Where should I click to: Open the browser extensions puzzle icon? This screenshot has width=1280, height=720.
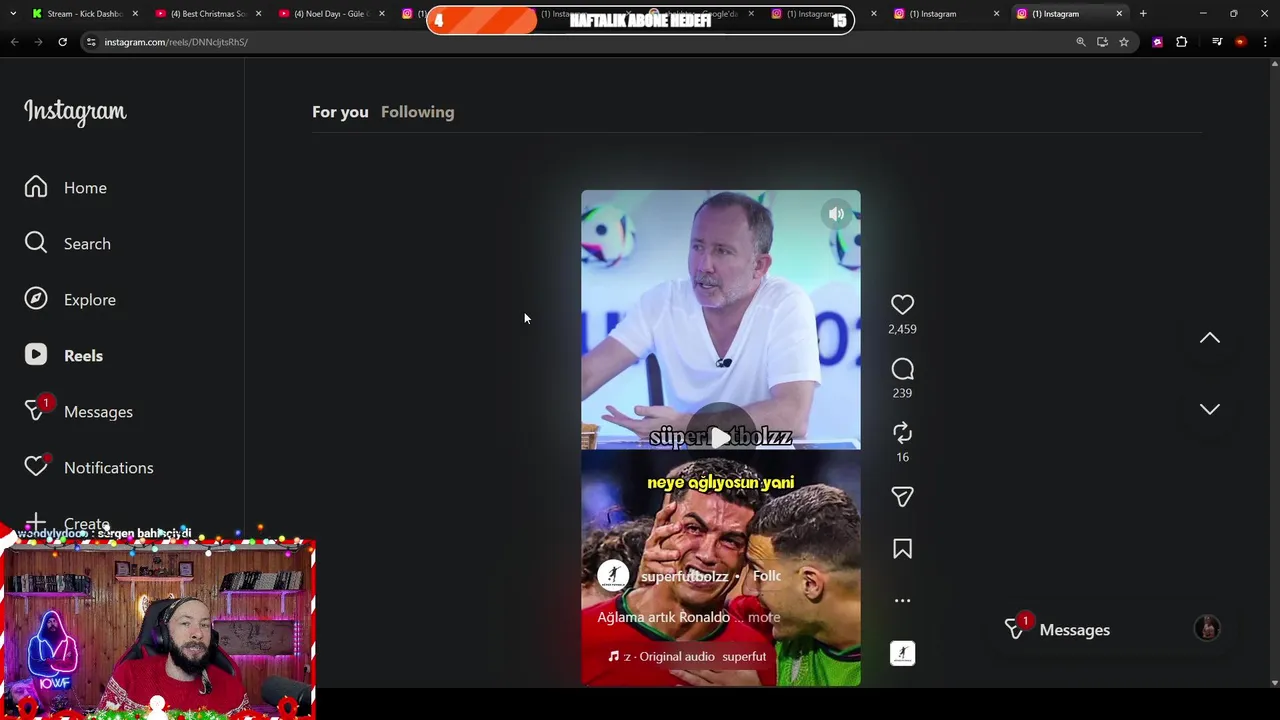pyautogui.click(x=1182, y=42)
